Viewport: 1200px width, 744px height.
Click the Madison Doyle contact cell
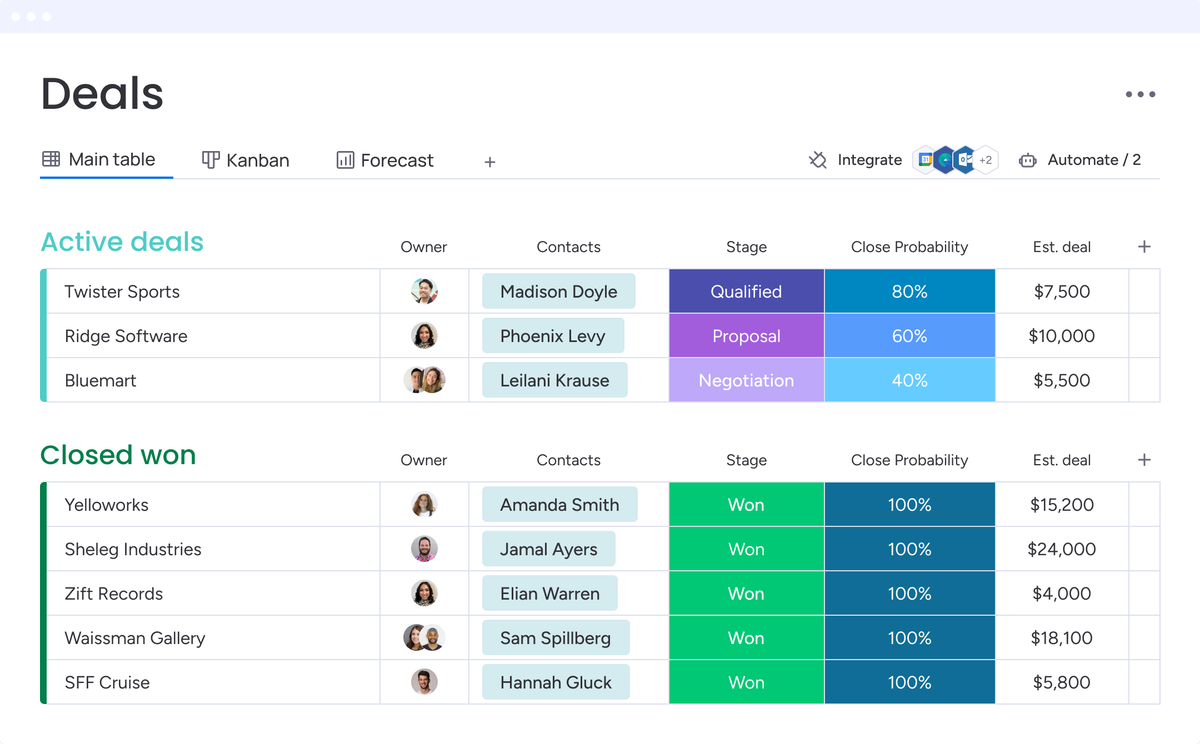(x=558, y=291)
